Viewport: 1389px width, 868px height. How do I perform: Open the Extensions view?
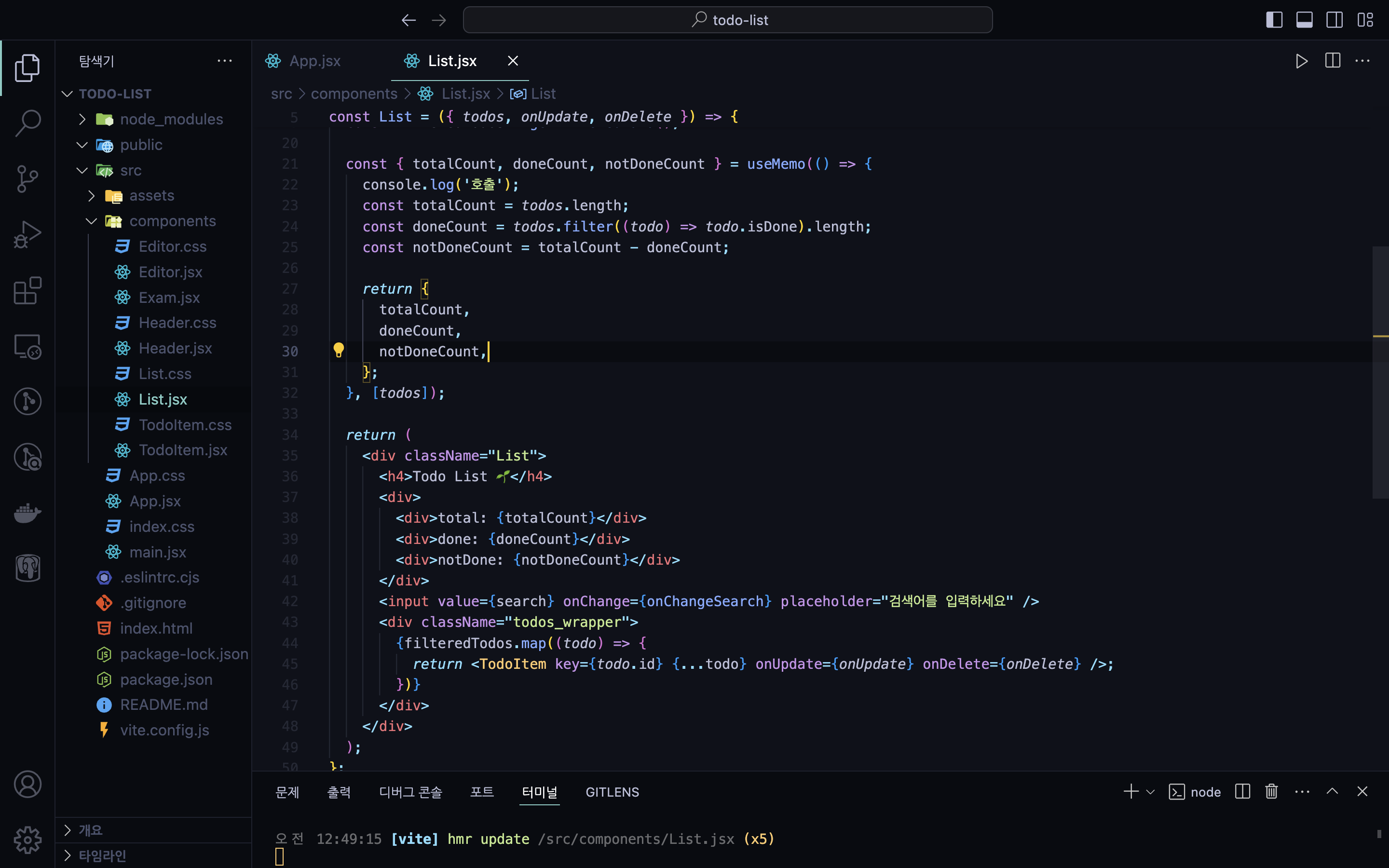(27, 290)
